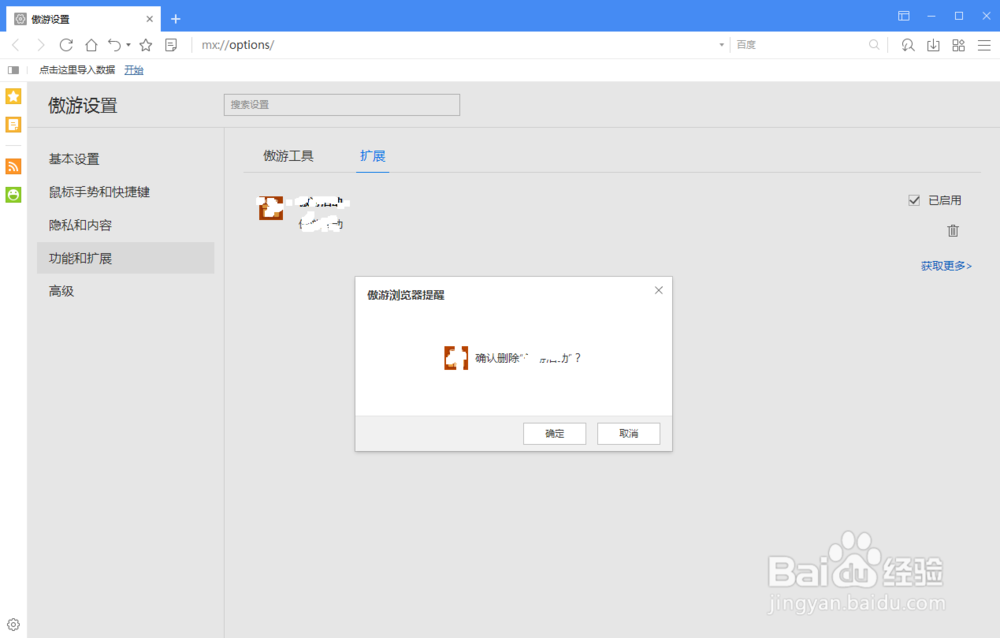Add page to favorites star icon
This screenshot has width=1000, height=638.
click(146, 45)
